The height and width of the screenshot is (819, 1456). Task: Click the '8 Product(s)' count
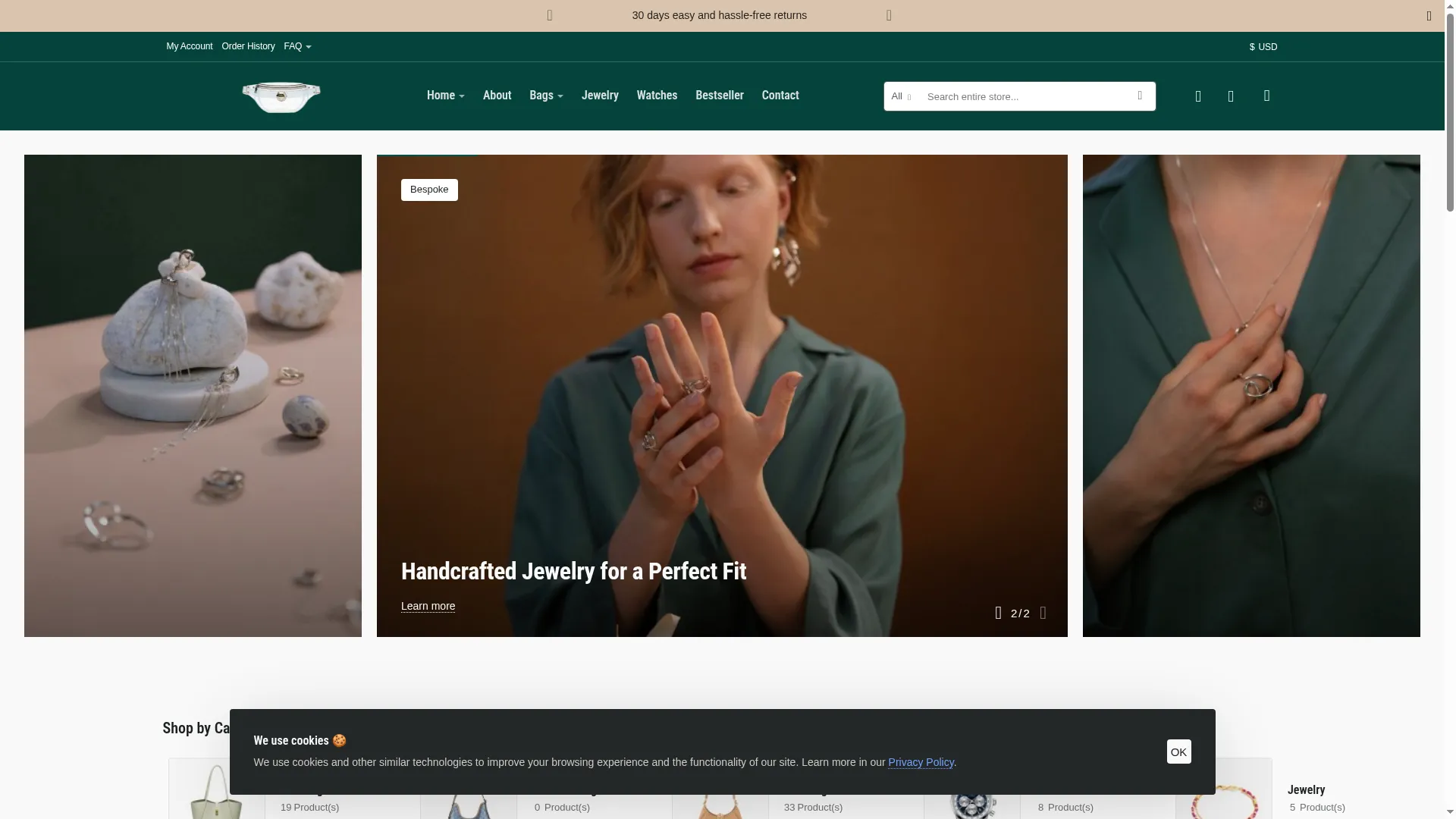point(1065,808)
